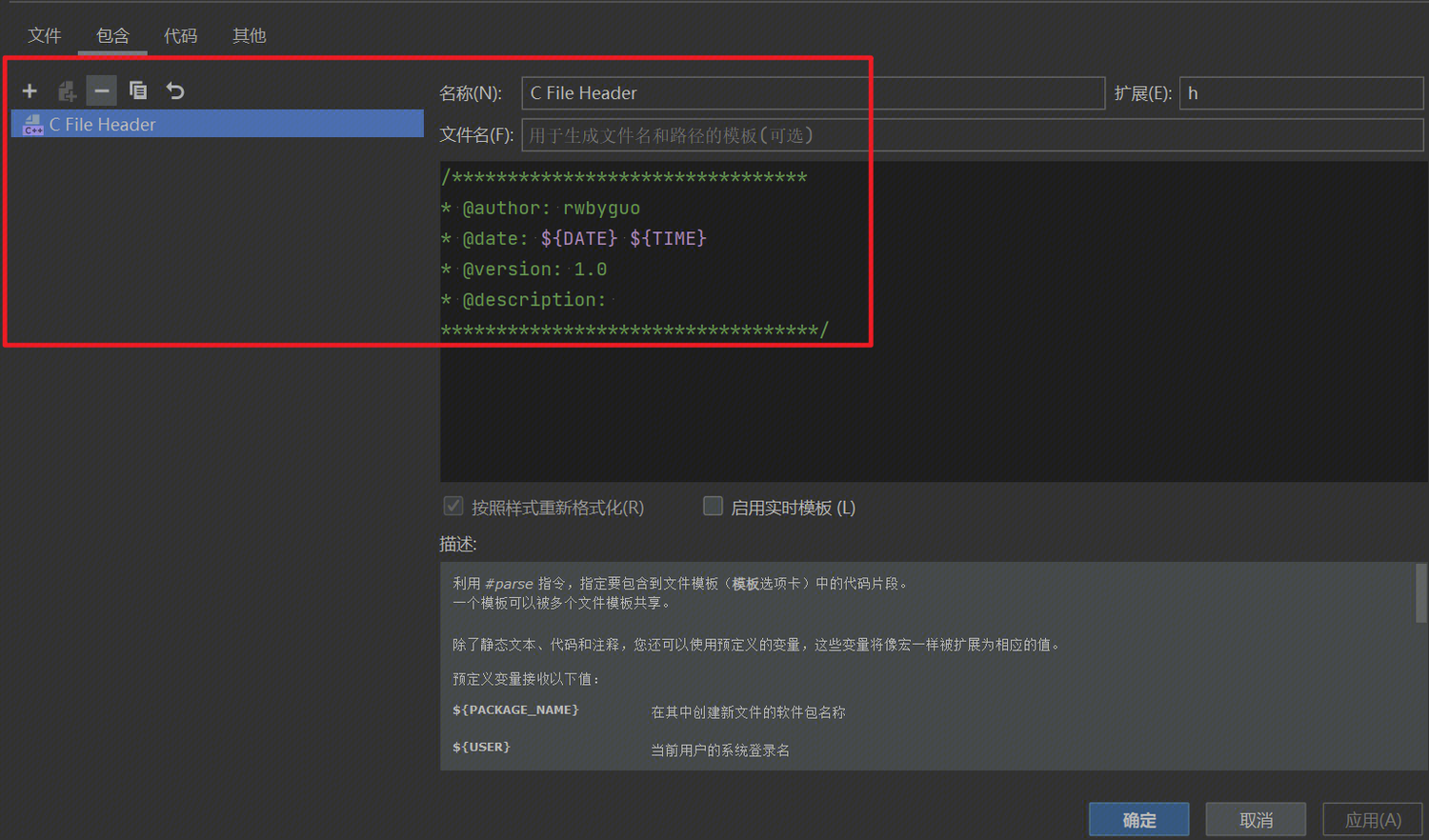Screen dimensions: 1429x840
Task: Toggle 按照样式重新格式化 checkbox
Action: tap(453, 506)
